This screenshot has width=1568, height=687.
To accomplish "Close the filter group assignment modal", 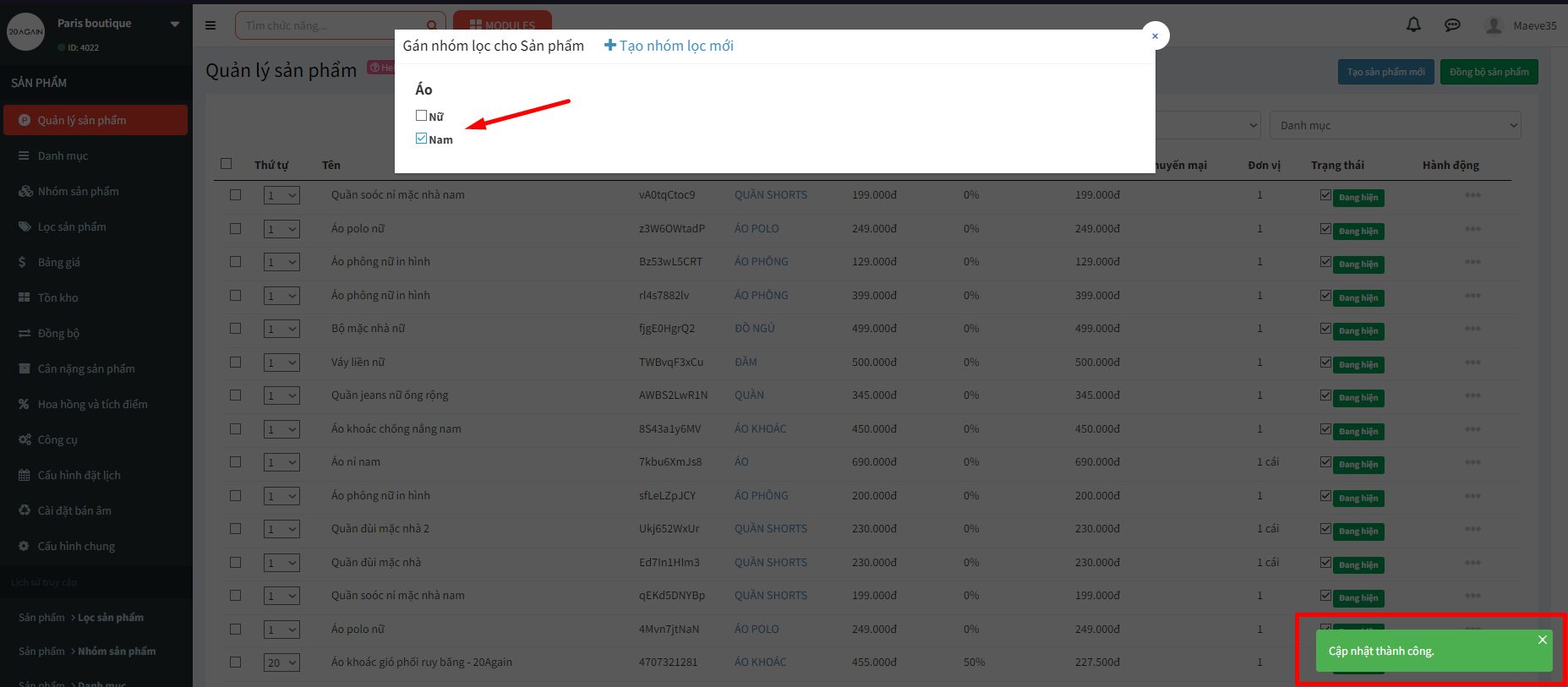I will 1155,35.
